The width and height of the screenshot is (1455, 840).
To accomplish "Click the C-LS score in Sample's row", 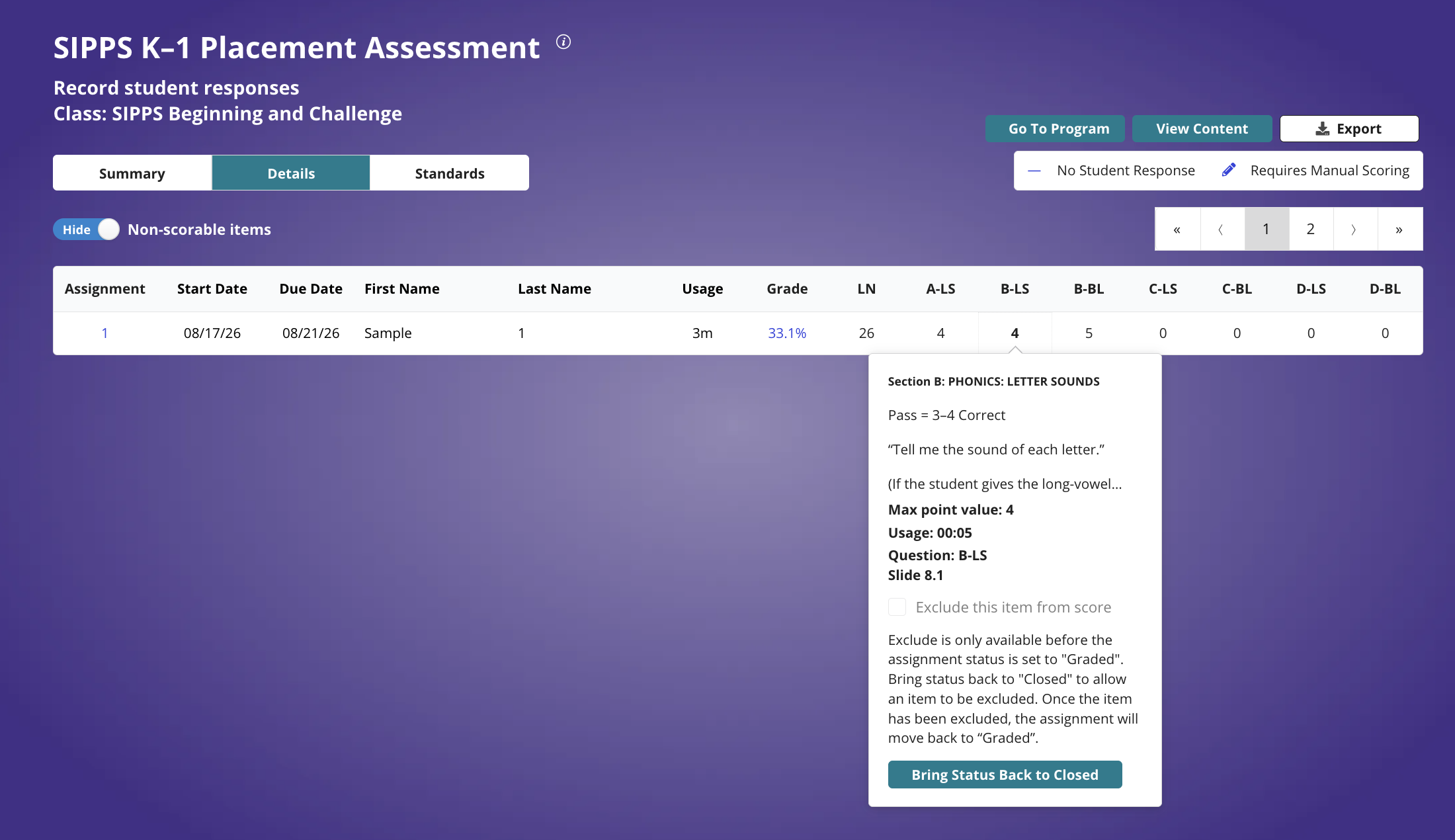I will (1163, 333).
